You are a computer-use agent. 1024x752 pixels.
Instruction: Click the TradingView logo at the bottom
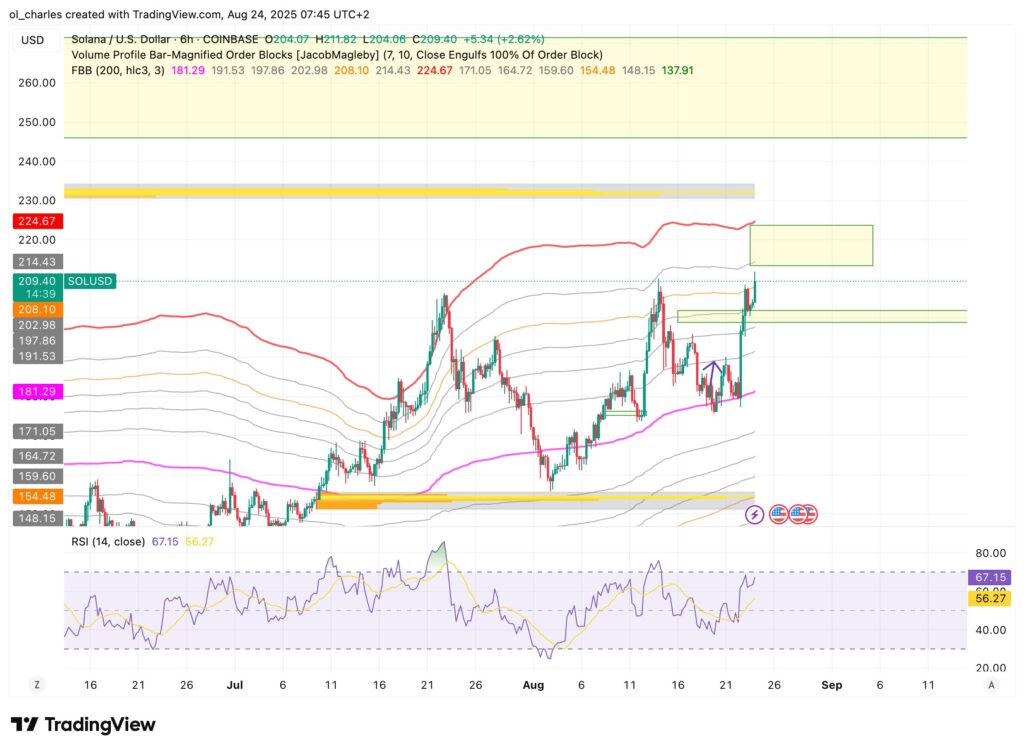[83, 725]
